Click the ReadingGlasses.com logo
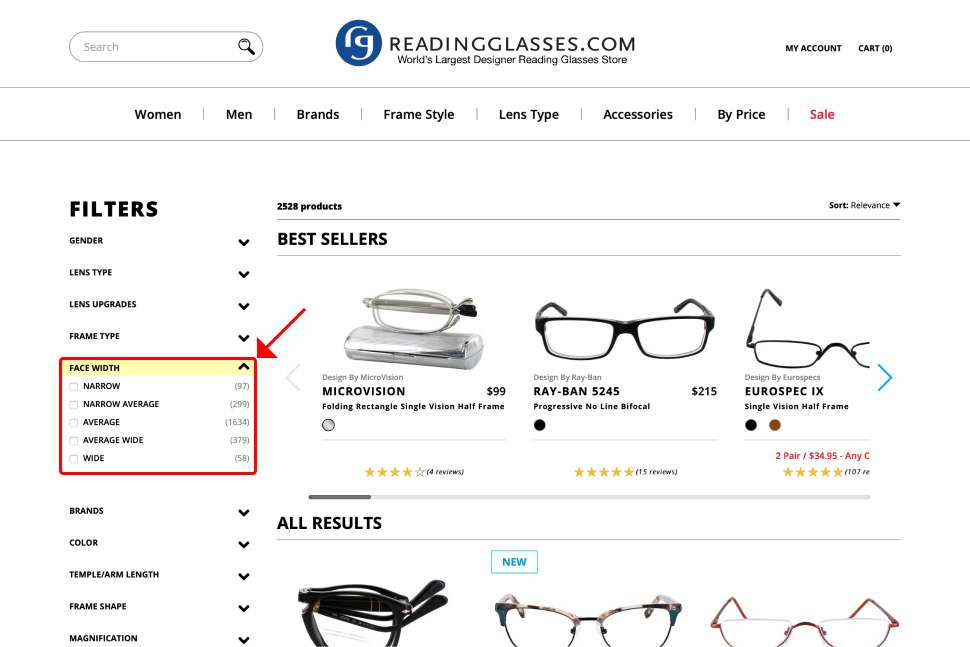The height and width of the screenshot is (647, 970). 485,43
